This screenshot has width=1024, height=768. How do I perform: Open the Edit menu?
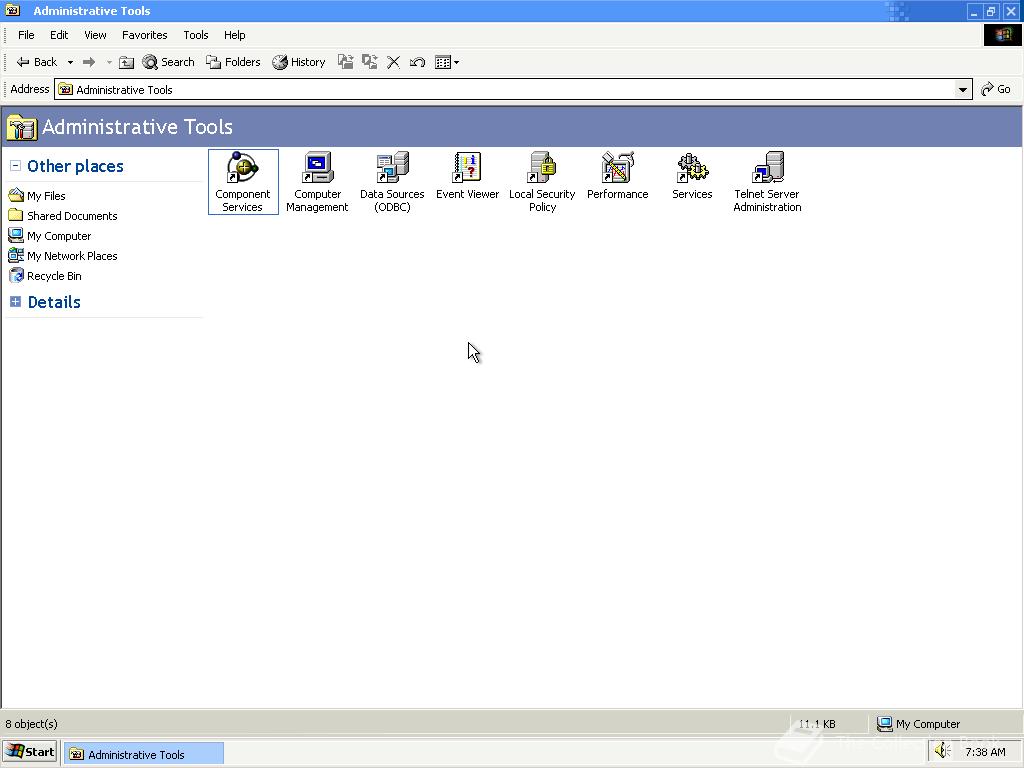pos(59,35)
